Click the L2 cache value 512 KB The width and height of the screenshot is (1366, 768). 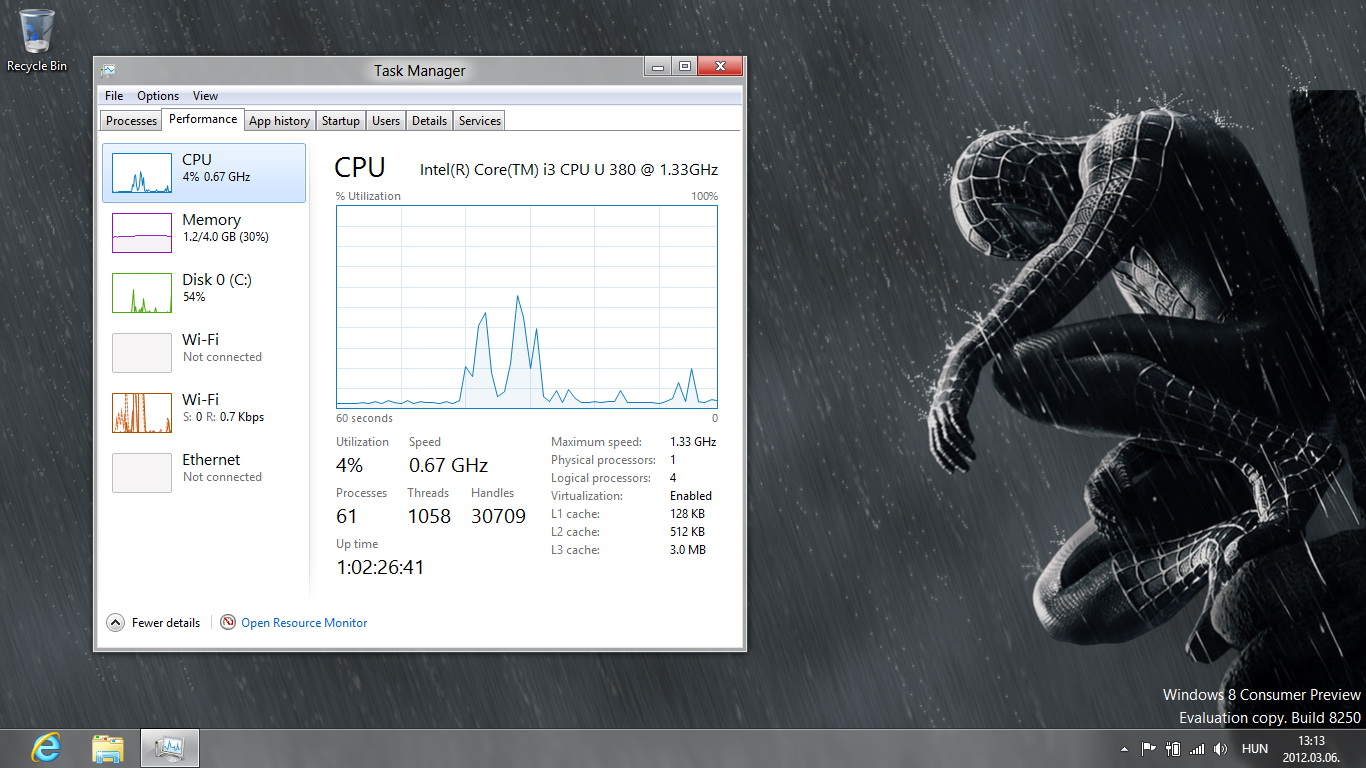[687, 532]
